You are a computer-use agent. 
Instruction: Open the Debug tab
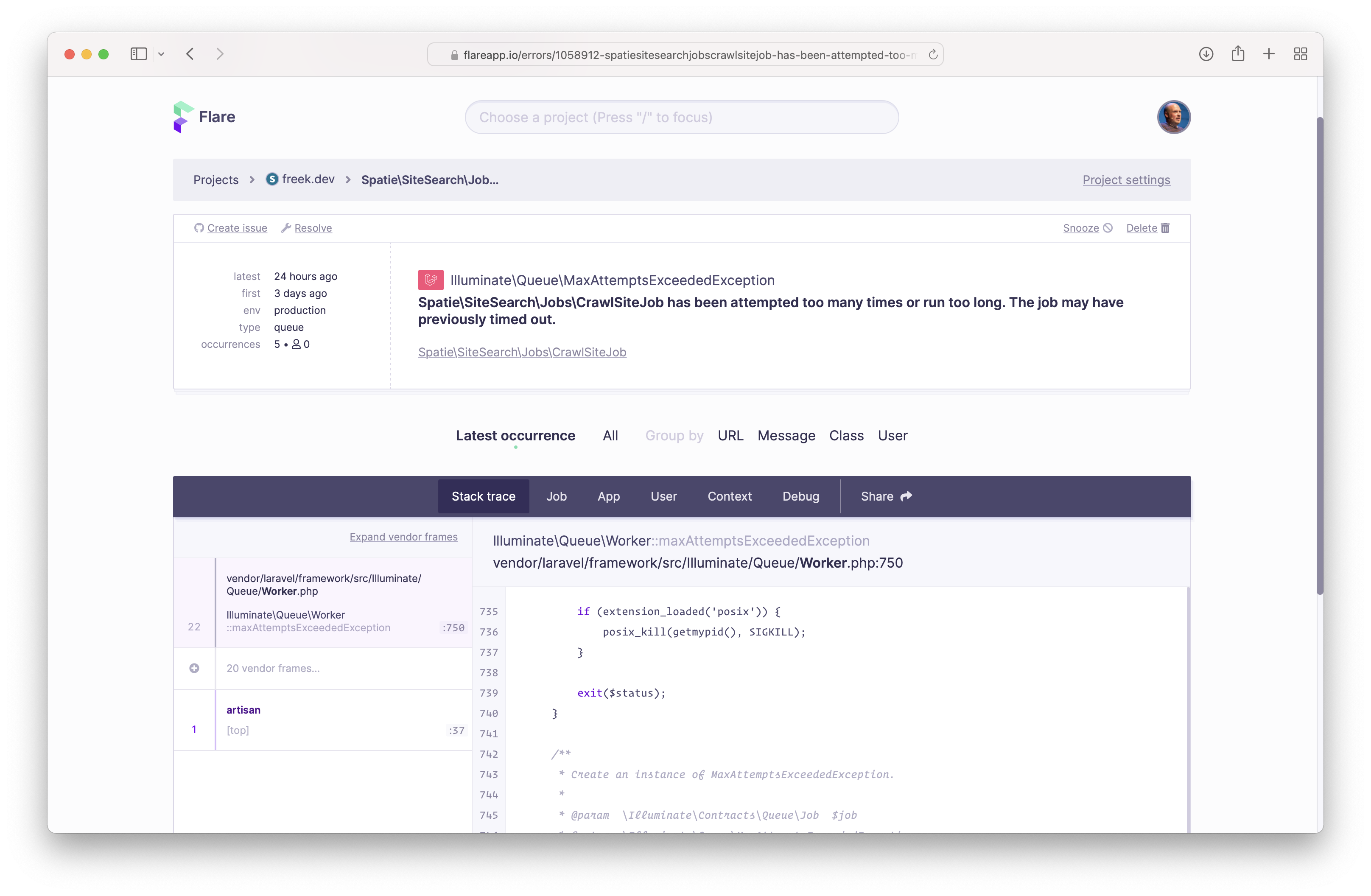pyautogui.click(x=801, y=496)
